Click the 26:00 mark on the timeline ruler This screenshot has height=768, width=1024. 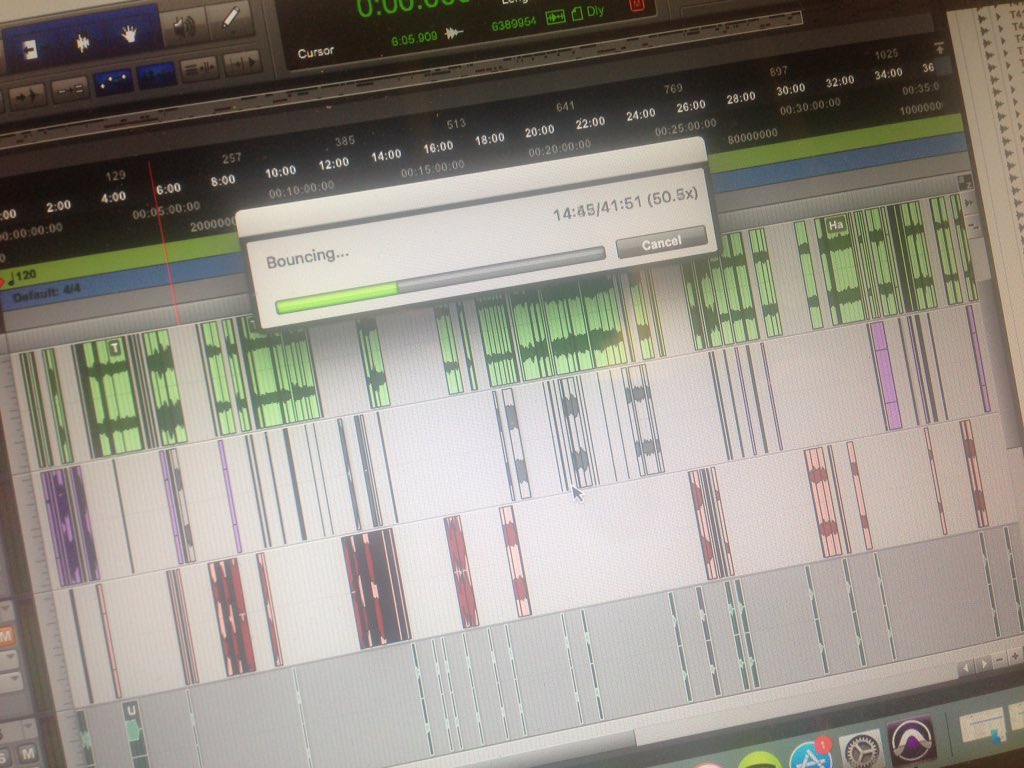[690, 106]
